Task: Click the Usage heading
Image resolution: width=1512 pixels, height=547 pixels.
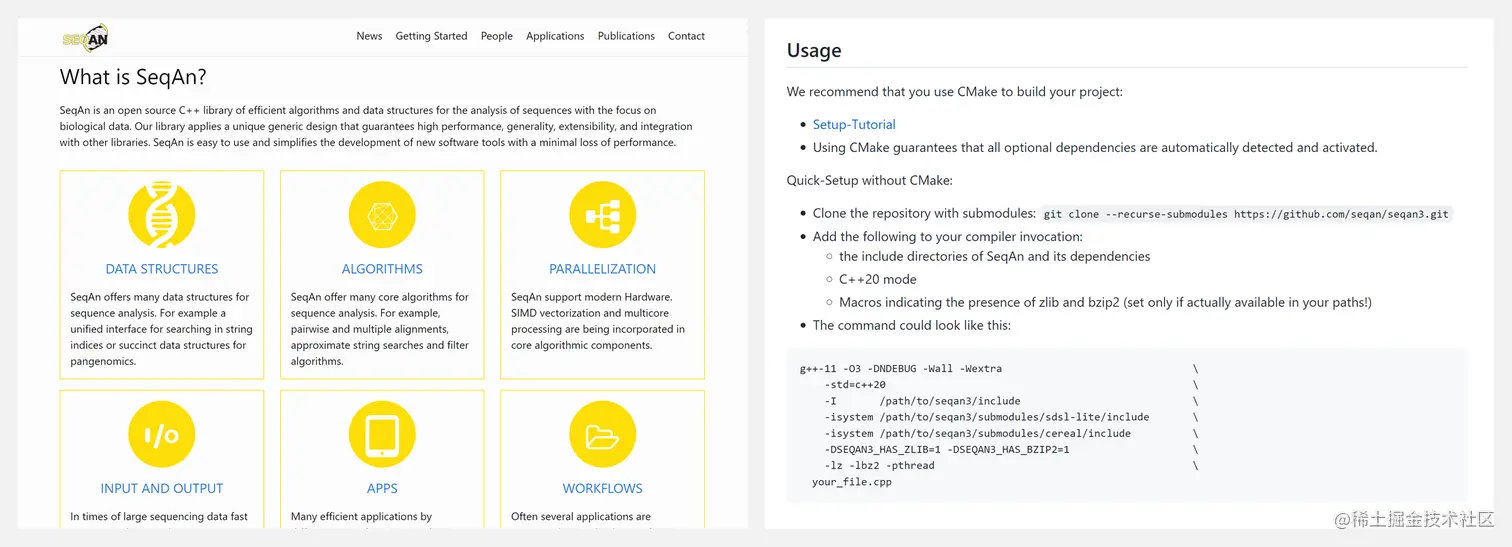Action: pyautogui.click(x=814, y=51)
